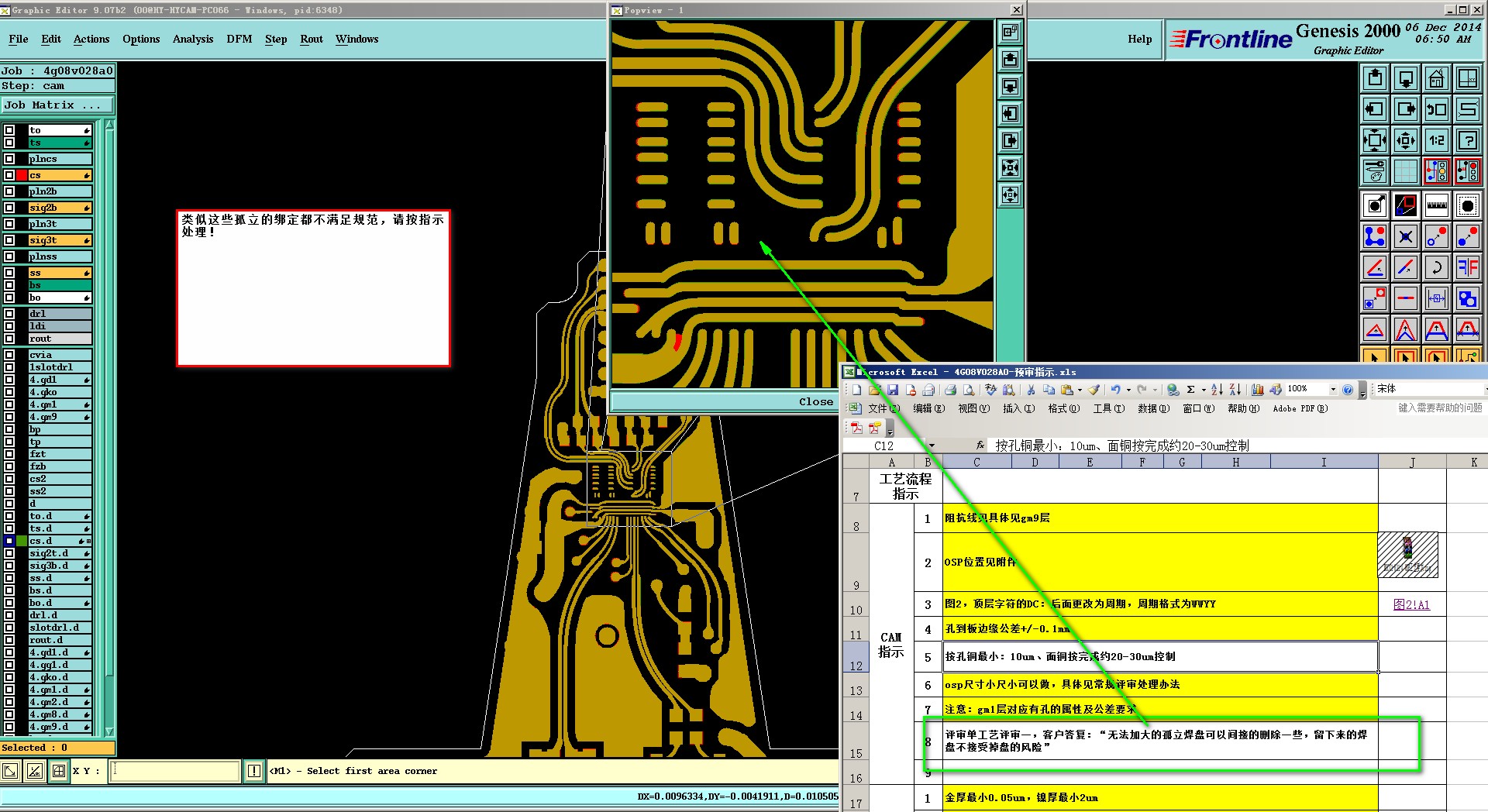Viewport: 1488px width, 812px height.
Task: Open the Analysis menu in Graphic Editor
Action: coord(193,40)
